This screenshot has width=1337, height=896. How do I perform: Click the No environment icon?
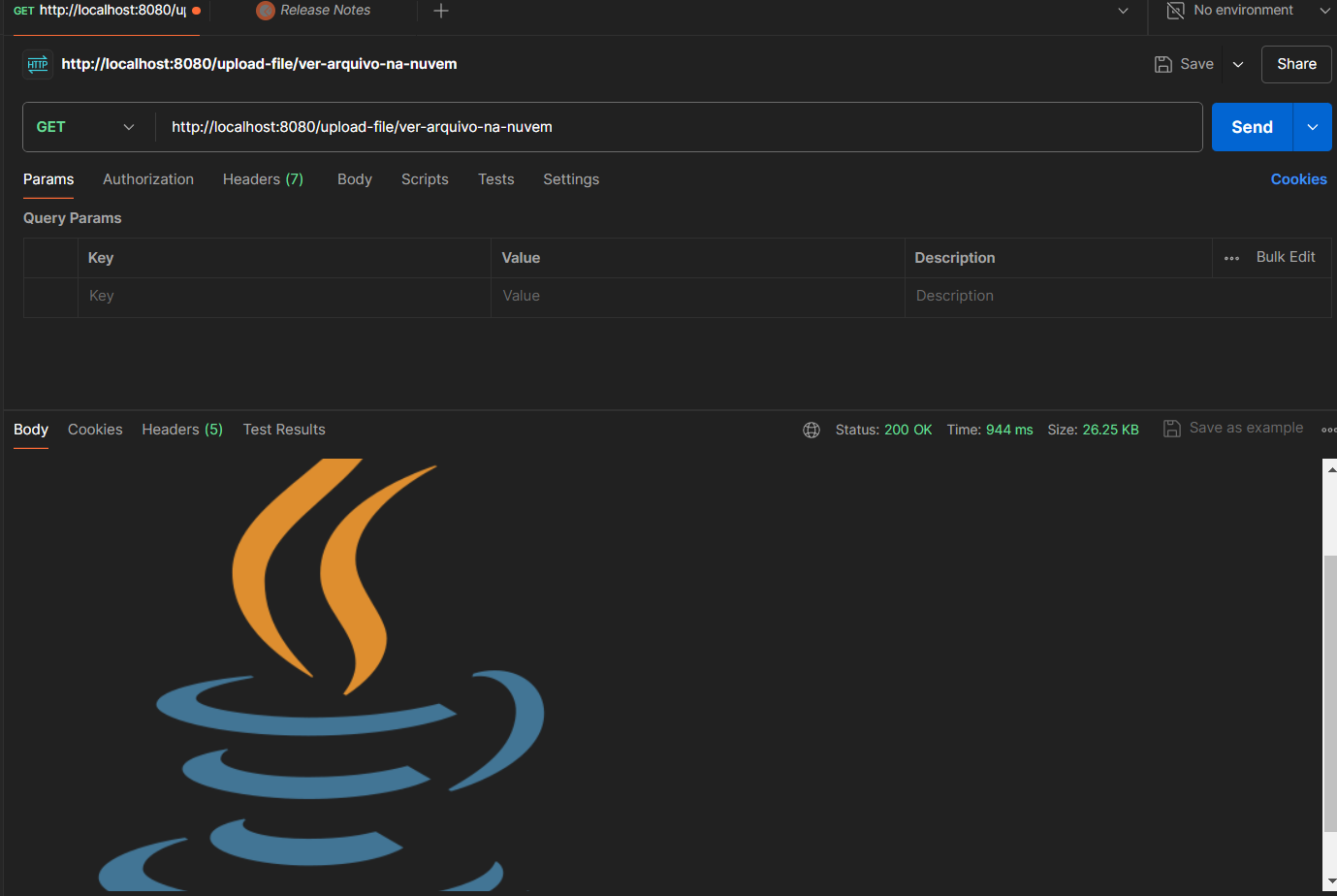(1175, 11)
